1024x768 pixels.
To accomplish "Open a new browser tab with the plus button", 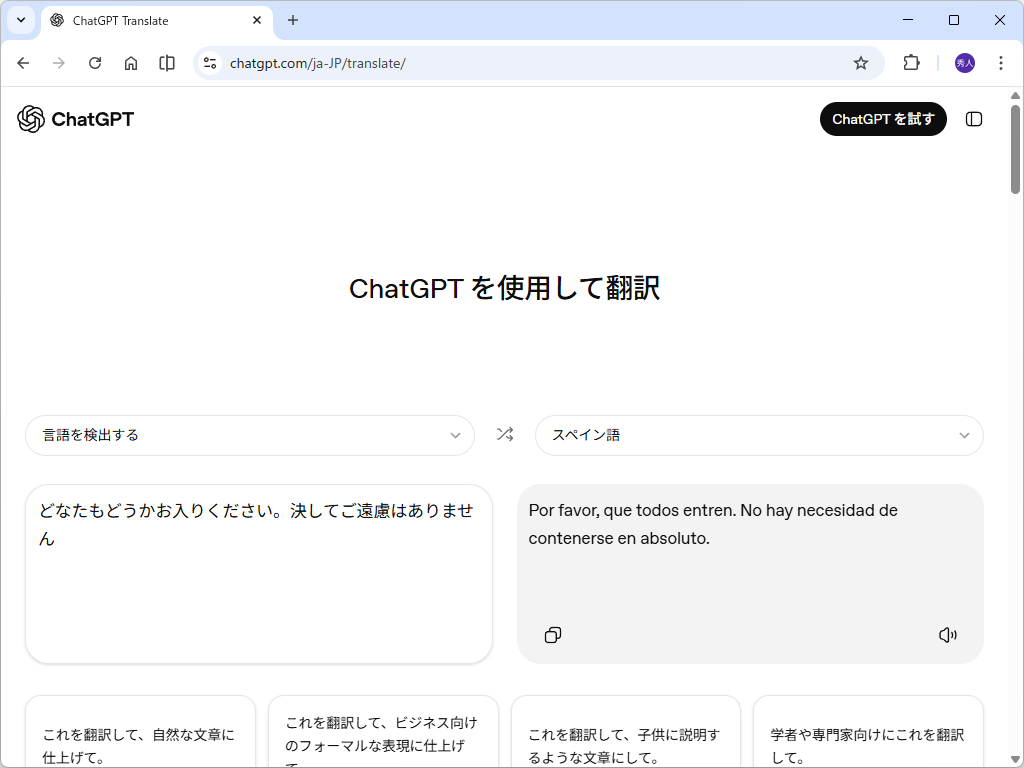I will pyautogui.click(x=293, y=20).
